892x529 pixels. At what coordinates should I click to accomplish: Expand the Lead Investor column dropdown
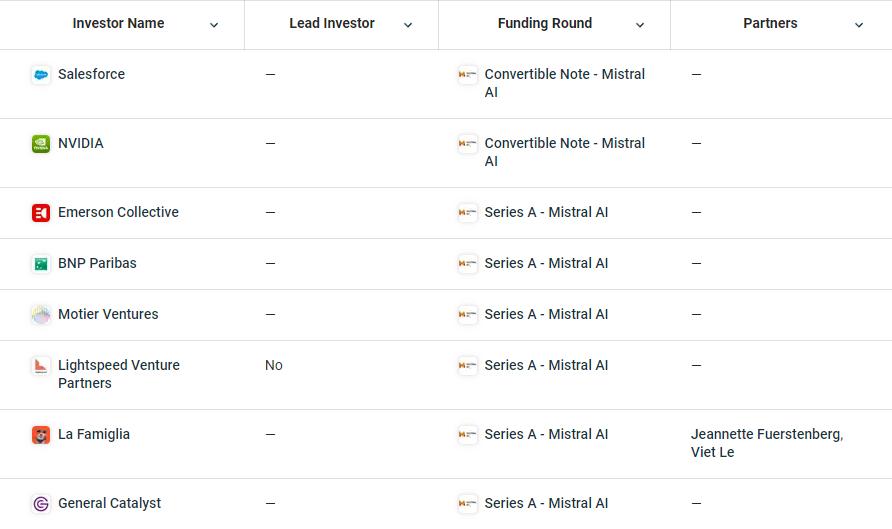(x=408, y=25)
